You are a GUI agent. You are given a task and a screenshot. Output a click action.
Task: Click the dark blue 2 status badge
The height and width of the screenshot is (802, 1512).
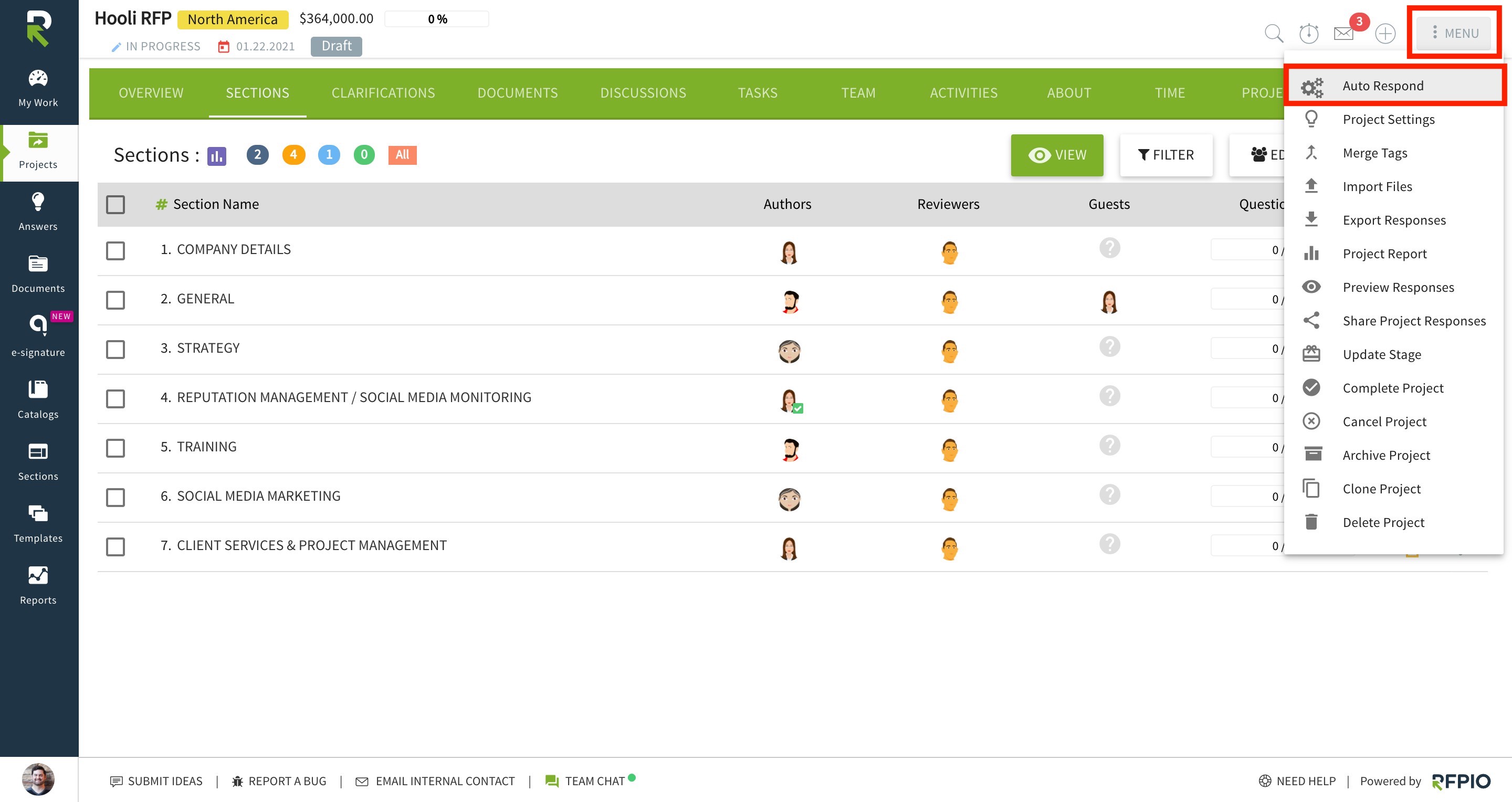pos(257,154)
